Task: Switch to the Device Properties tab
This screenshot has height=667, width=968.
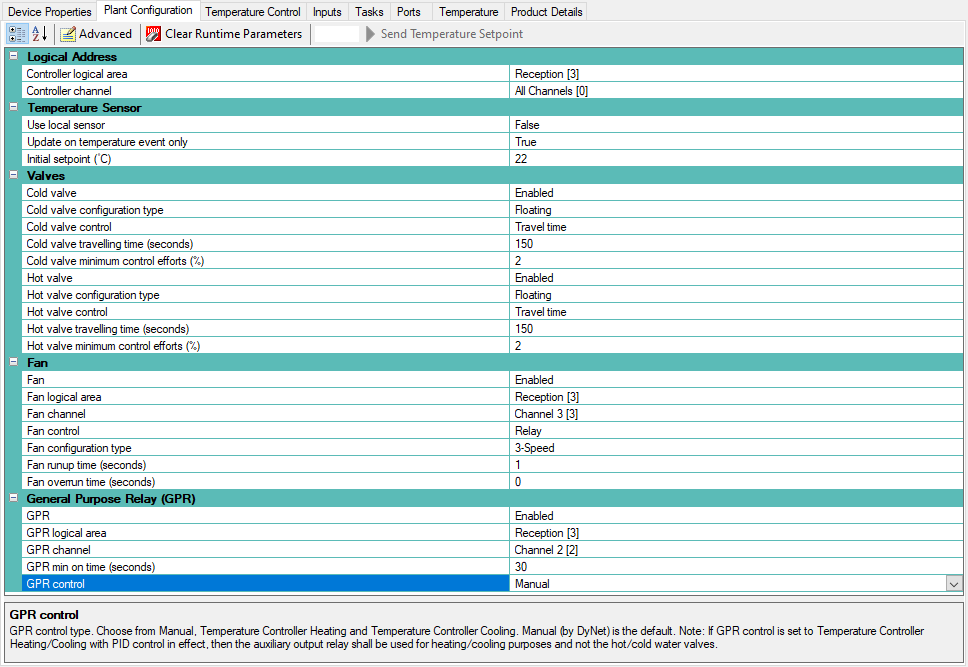Action: tap(50, 12)
